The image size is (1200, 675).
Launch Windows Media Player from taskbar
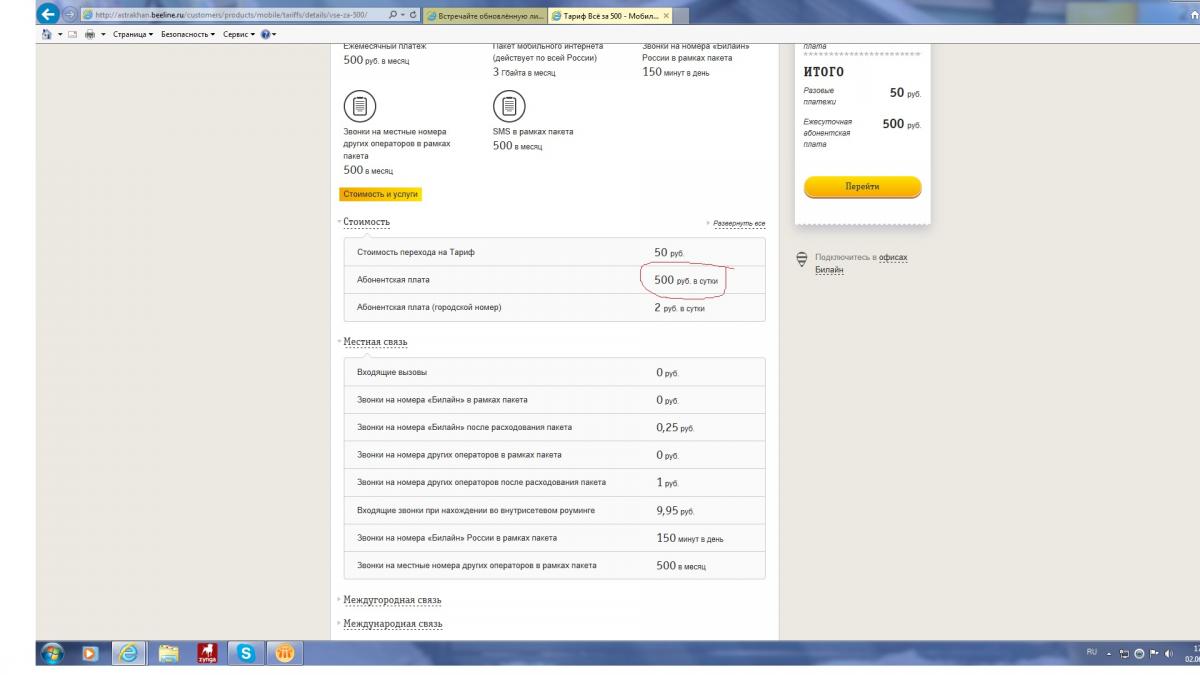pyautogui.click(x=91, y=653)
